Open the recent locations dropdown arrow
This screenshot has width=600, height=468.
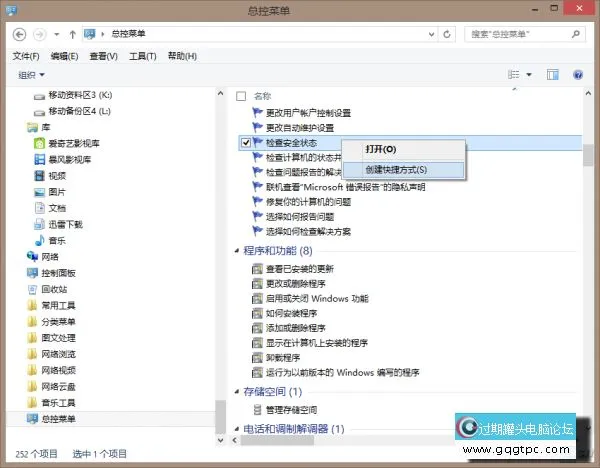[57, 34]
